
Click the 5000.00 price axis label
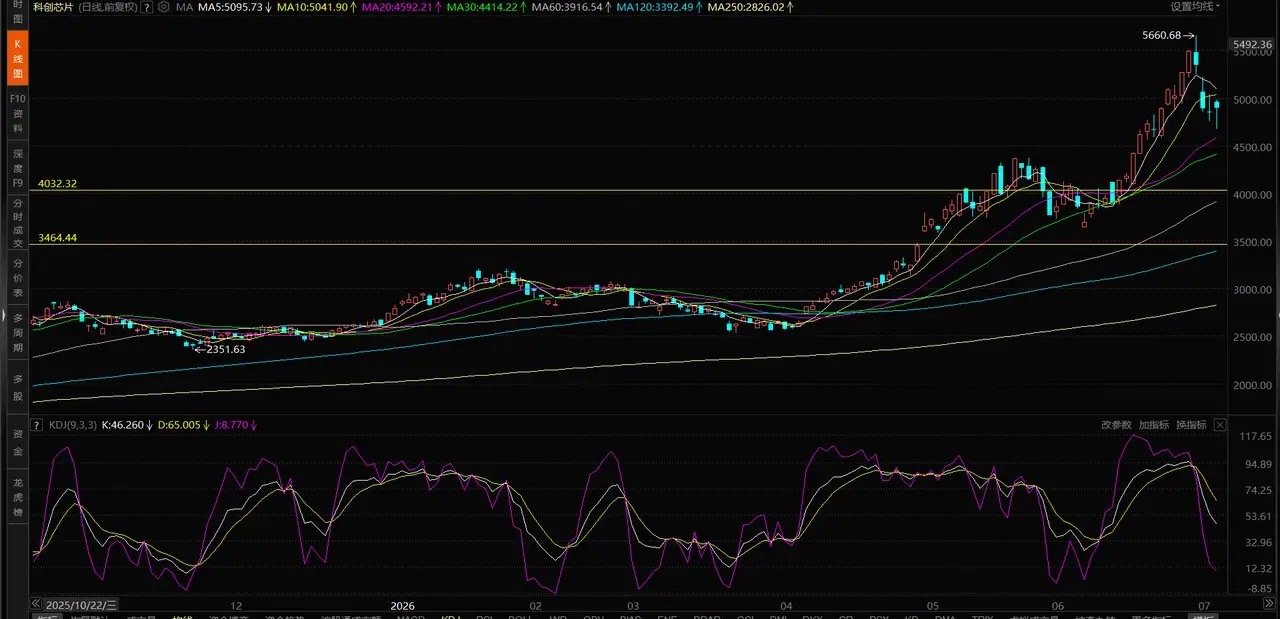(x=1252, y=100)
